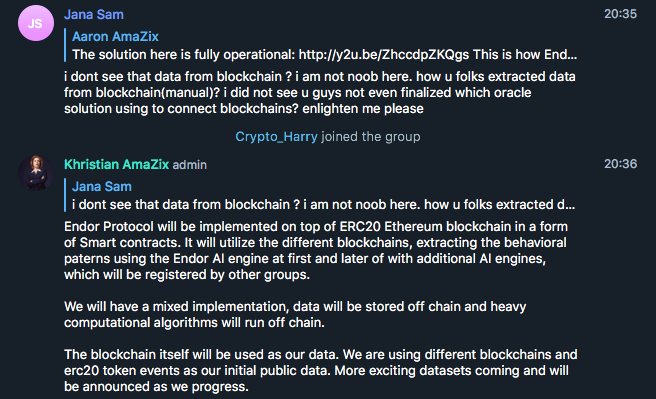The height and width of the screenshot is (399, 656).
Task: Click the Jana Sam name in the reply quote
Action: 102,187
